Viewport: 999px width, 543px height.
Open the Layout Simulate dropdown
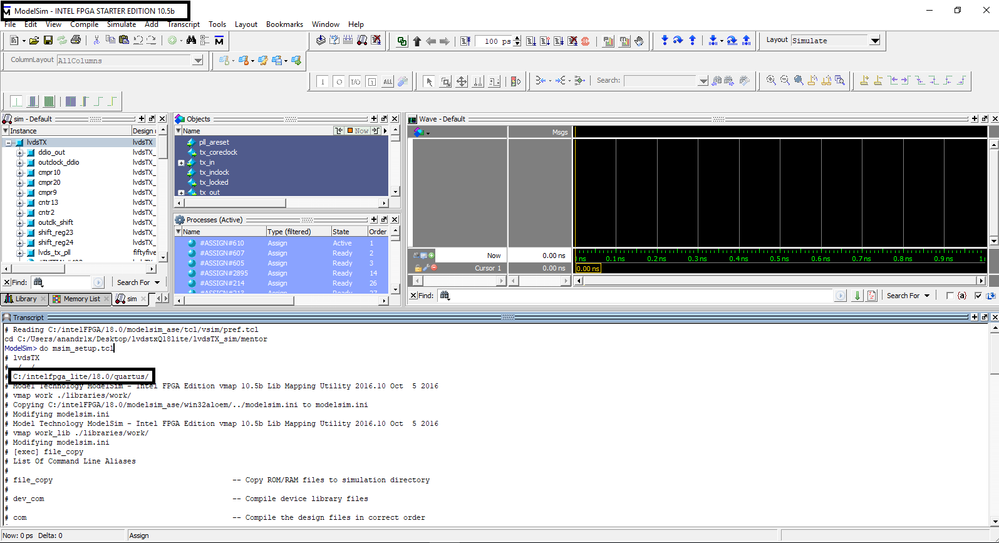coord(875,41)
